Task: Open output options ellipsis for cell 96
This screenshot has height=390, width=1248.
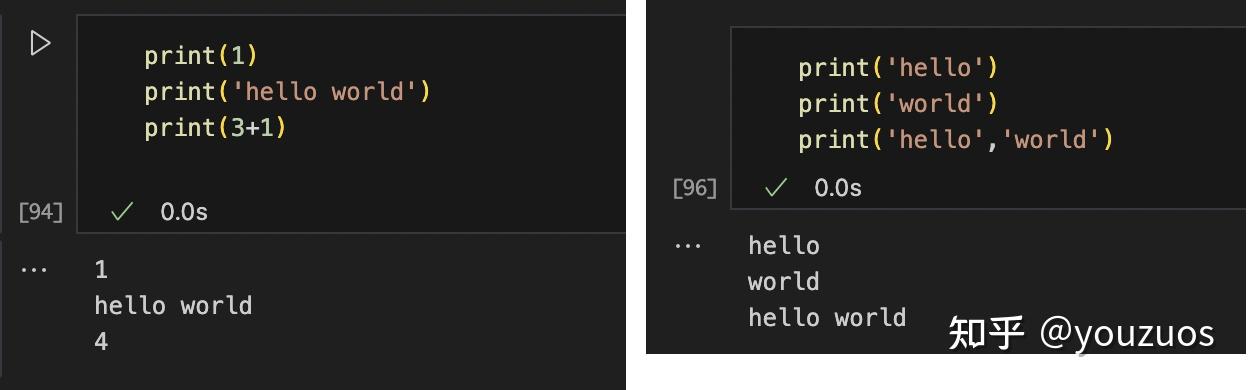Action: (x=687, y=246)
